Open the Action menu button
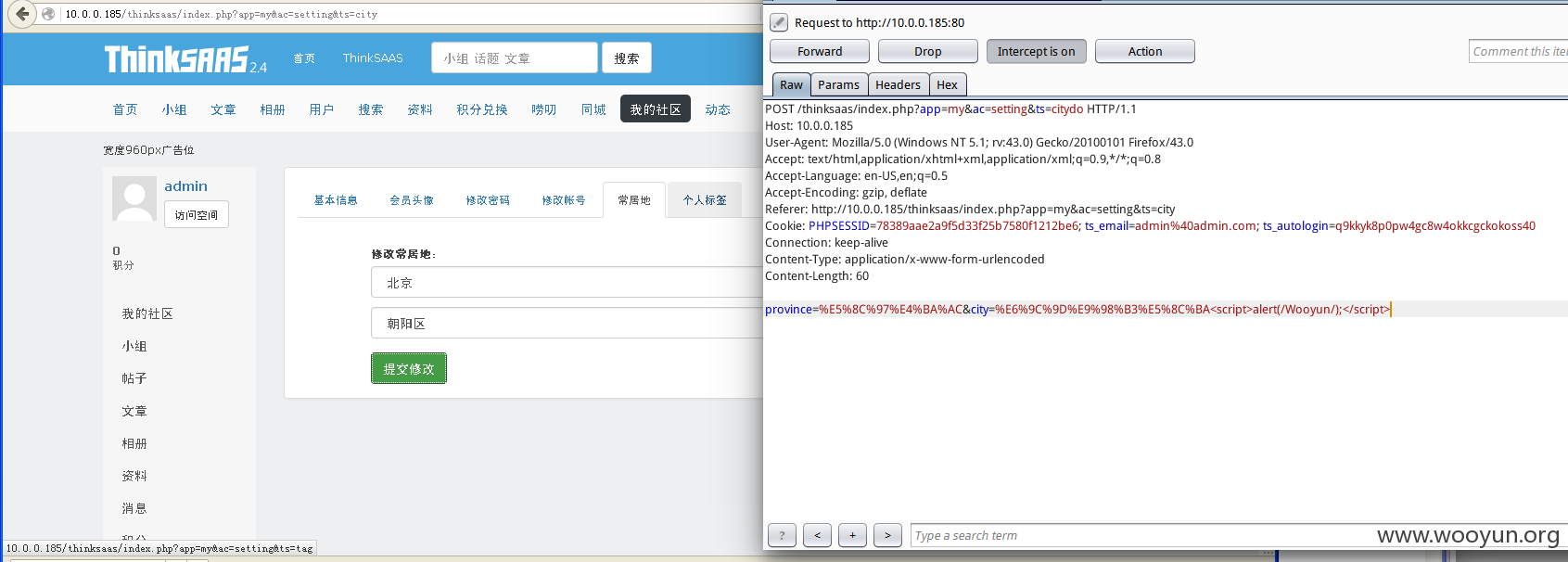This screenshot has width=1568, height=562. pyautogui.click(x=1144, y=51)
